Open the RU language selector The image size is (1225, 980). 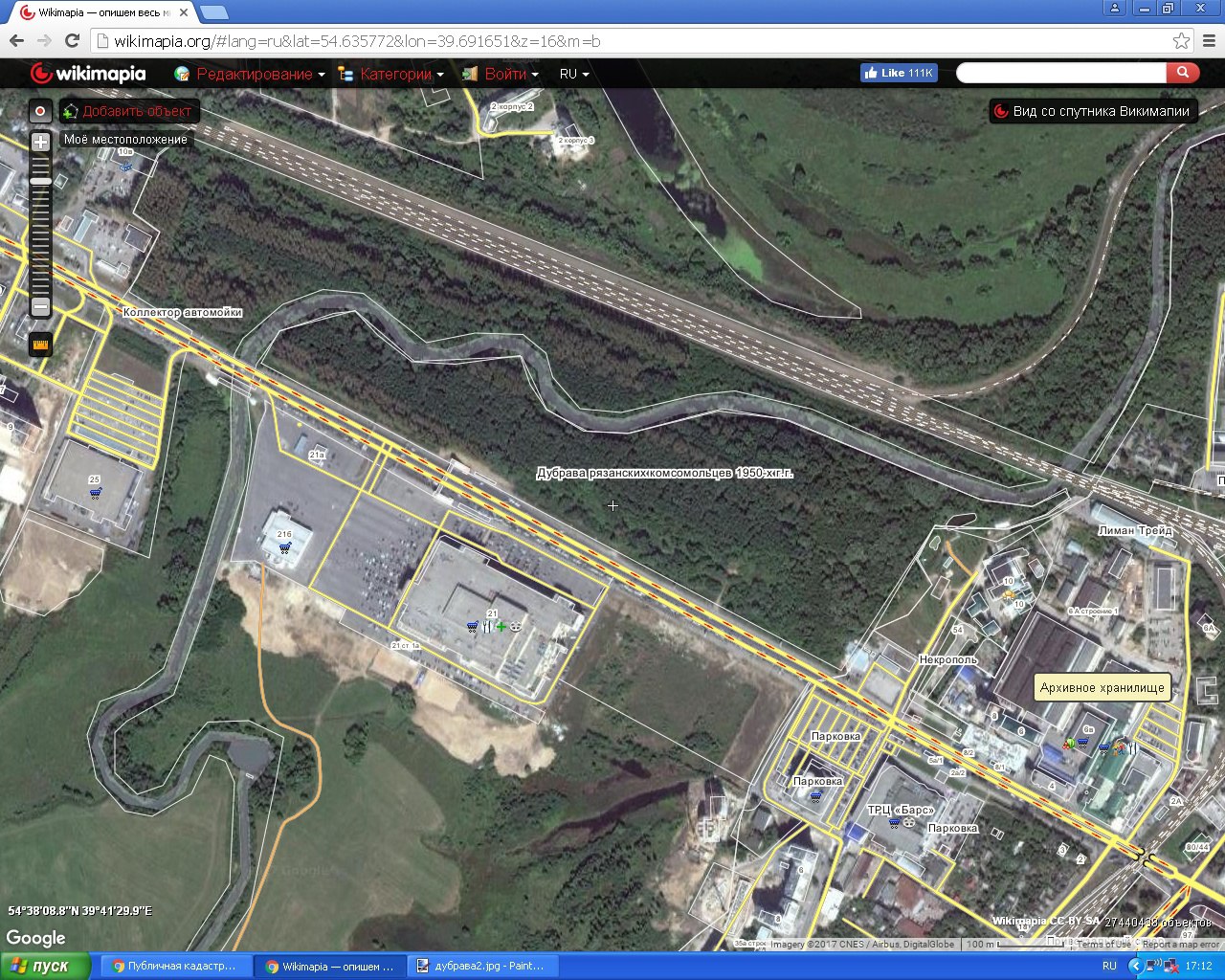pyautogui.click(x=574, y=74)
